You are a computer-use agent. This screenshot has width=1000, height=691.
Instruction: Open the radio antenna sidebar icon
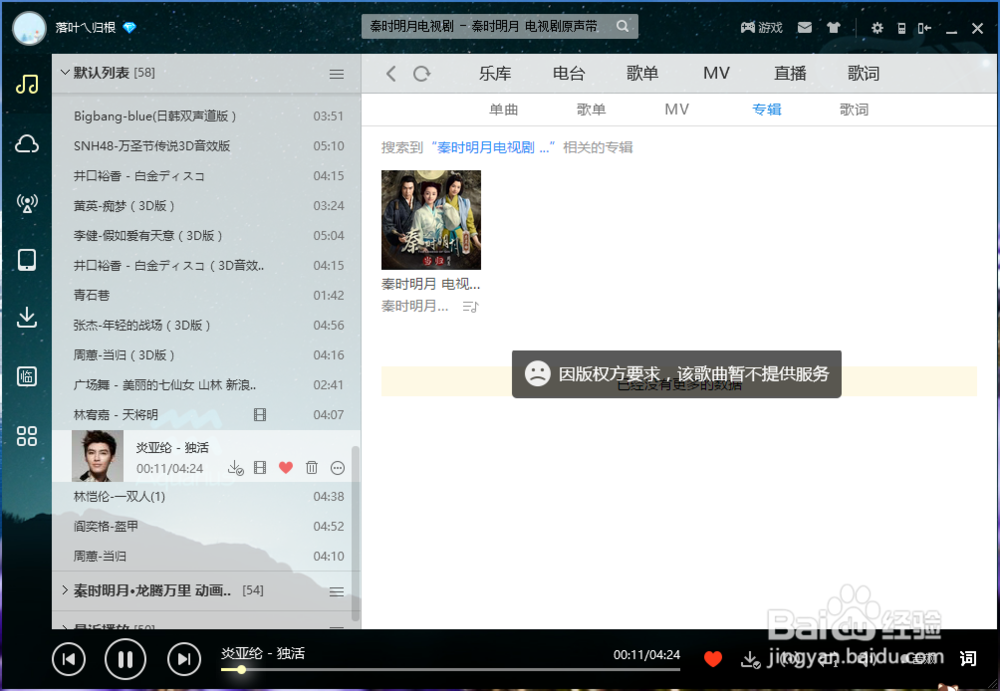pyautogui.click(x=27, y=203)
